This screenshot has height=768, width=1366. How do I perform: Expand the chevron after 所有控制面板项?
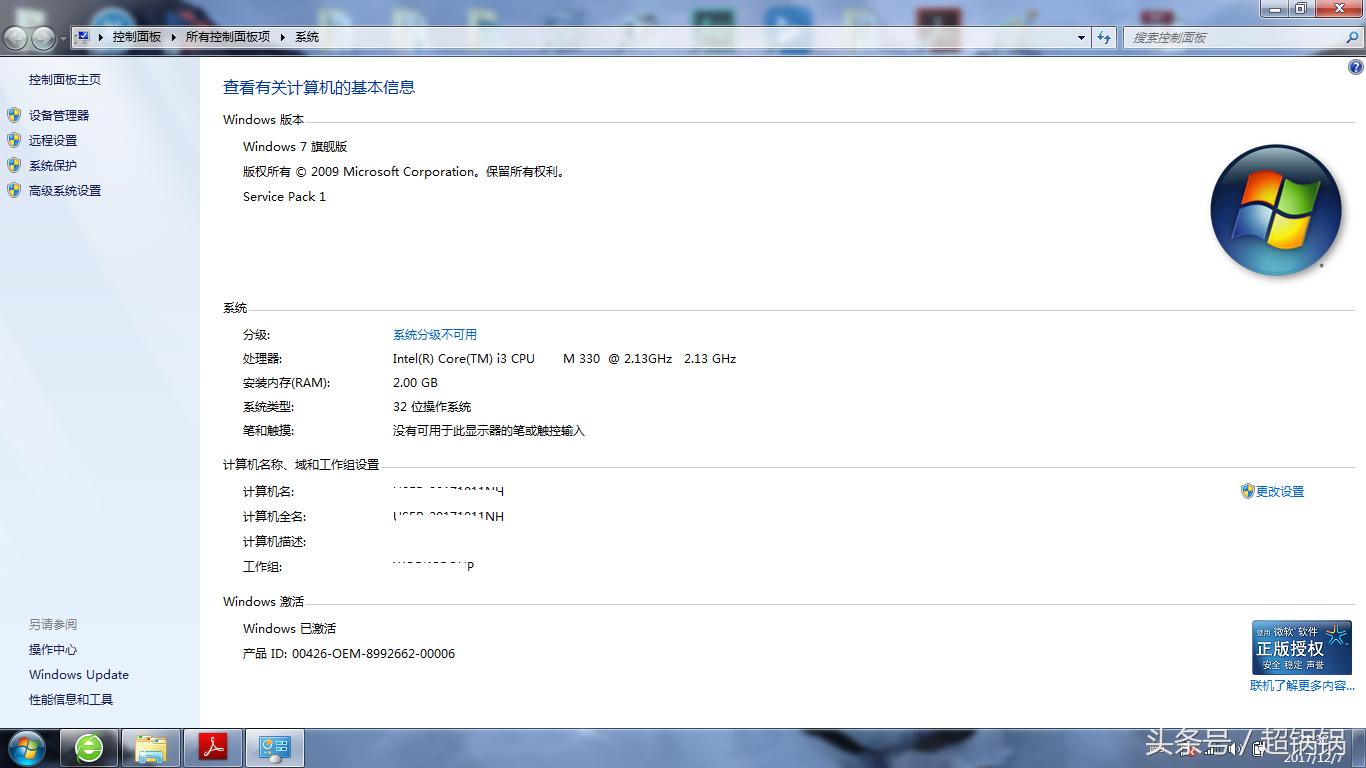281,37
